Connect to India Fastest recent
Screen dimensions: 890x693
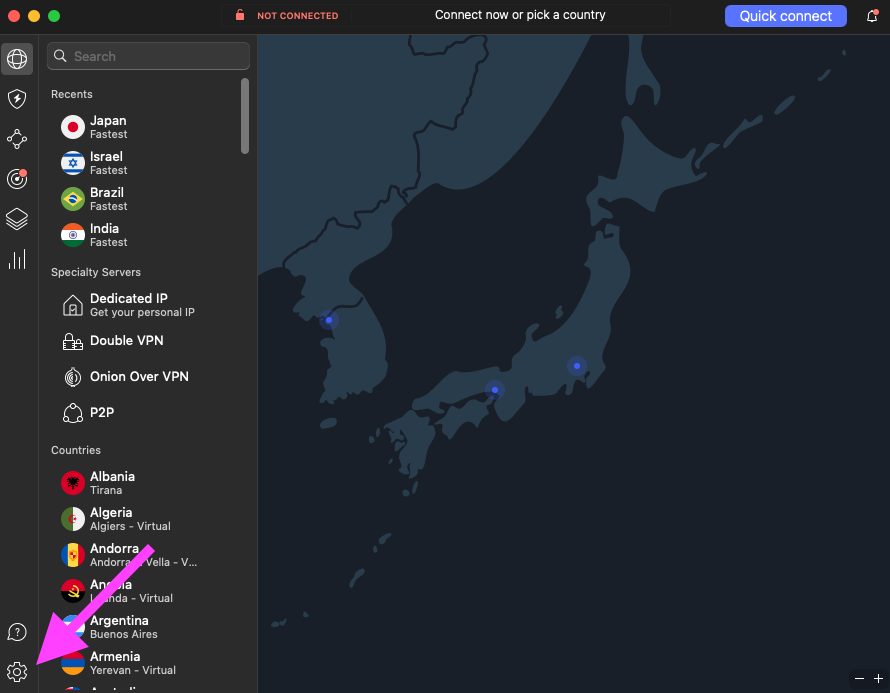[x=146, y=235]
